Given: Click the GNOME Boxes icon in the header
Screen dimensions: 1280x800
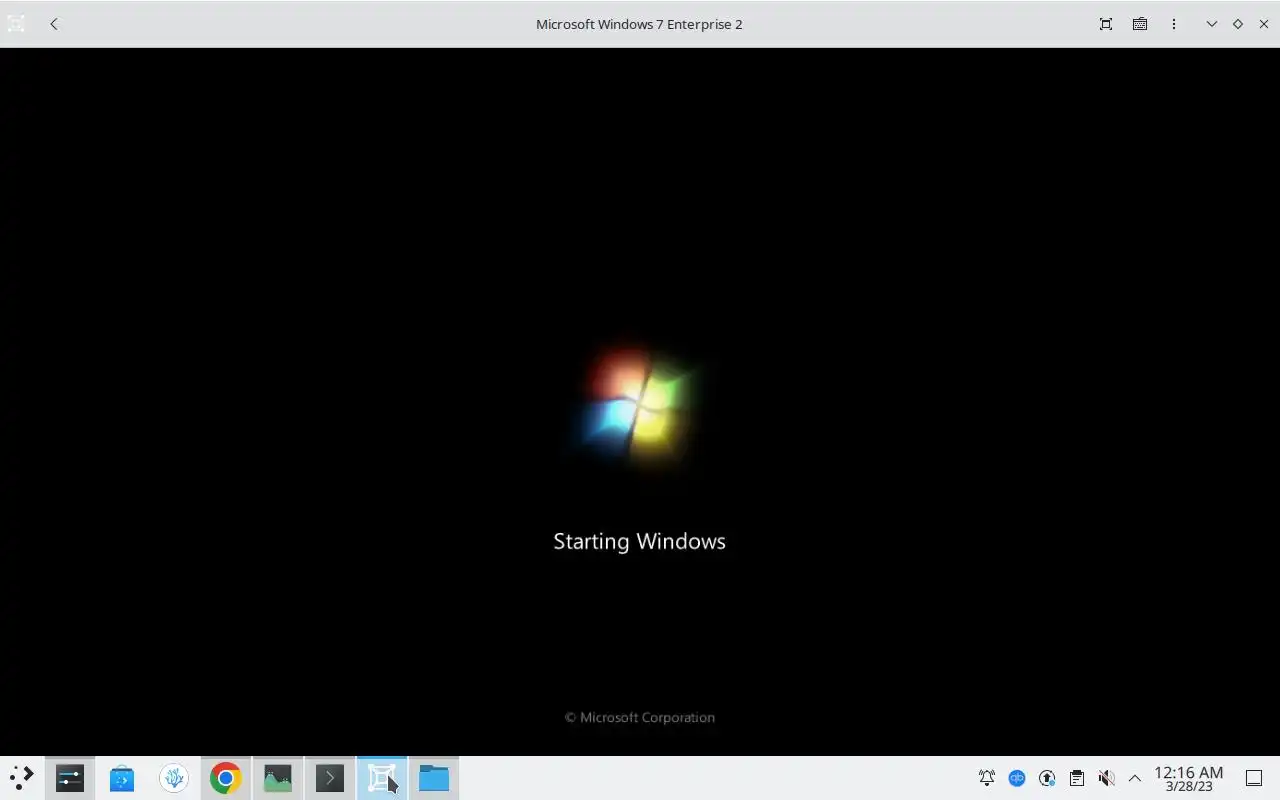Looking at the screenshot, I should (x=16, y=24).
